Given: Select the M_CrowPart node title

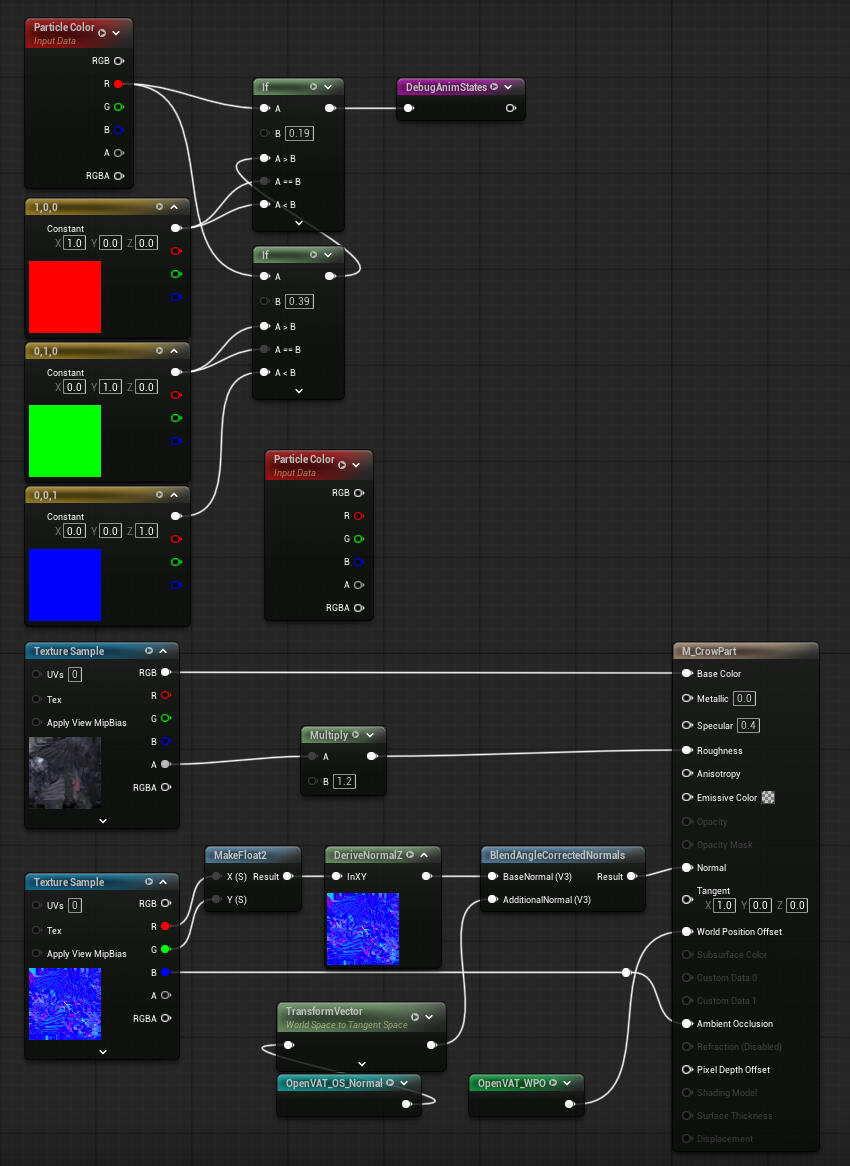Looking at the screenshot, I should (709, 651).
